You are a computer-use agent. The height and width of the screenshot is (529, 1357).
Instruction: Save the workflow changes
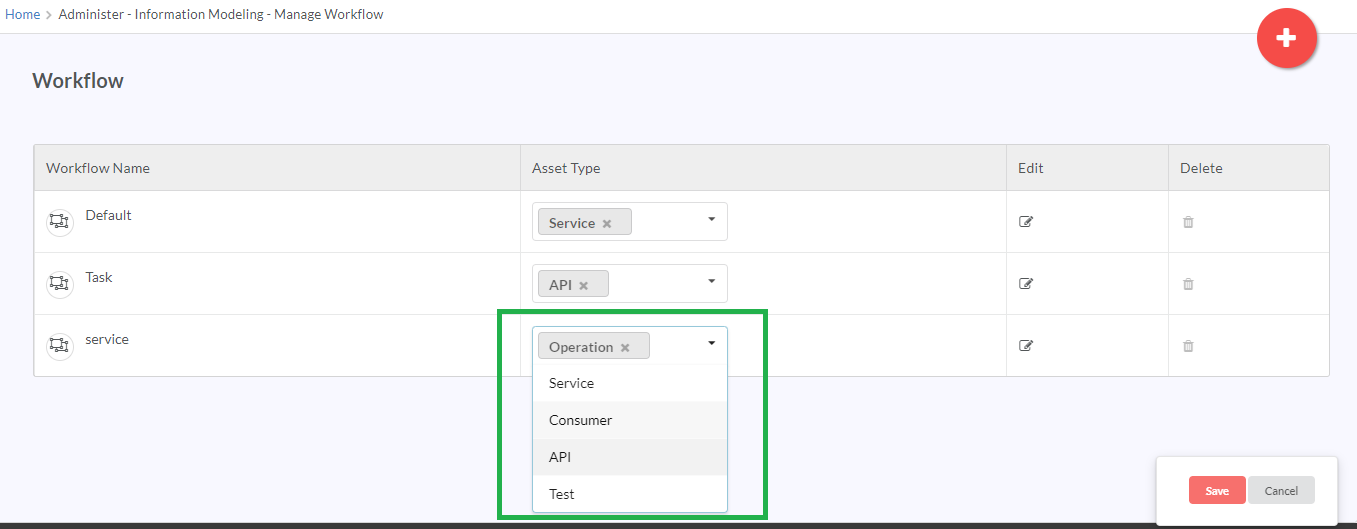[x=1217, y=490]
